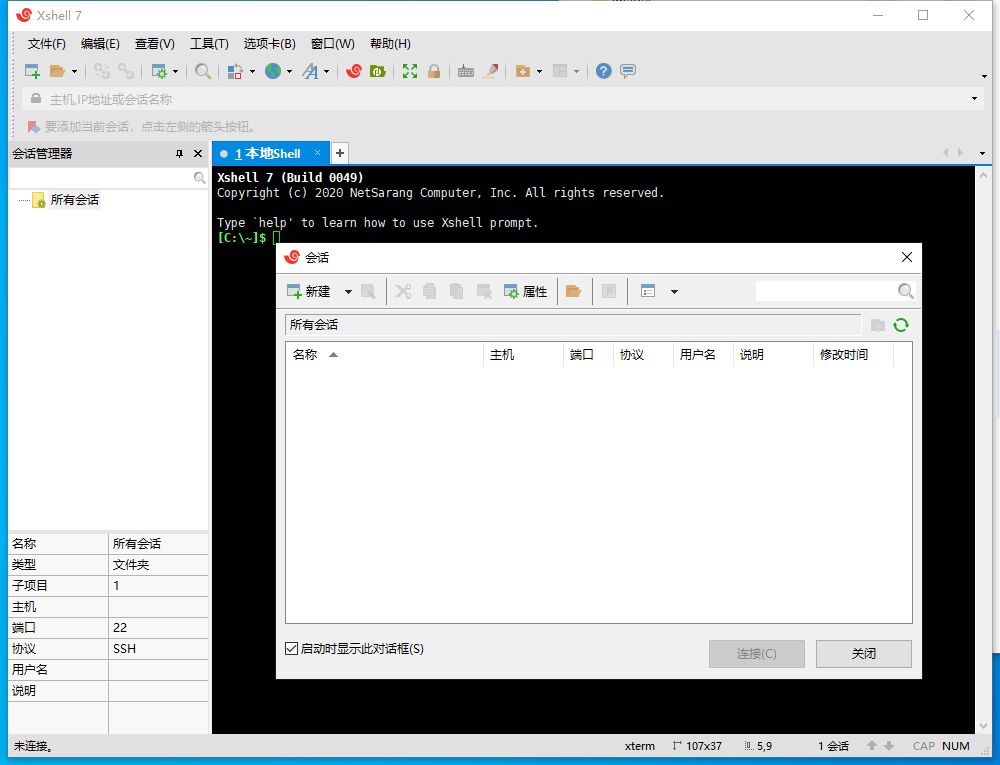Viewport: 1000px width, 765px height.
Task: Click the down arrow in status bar
Action: pyautogui.click(x=889, y=745)
